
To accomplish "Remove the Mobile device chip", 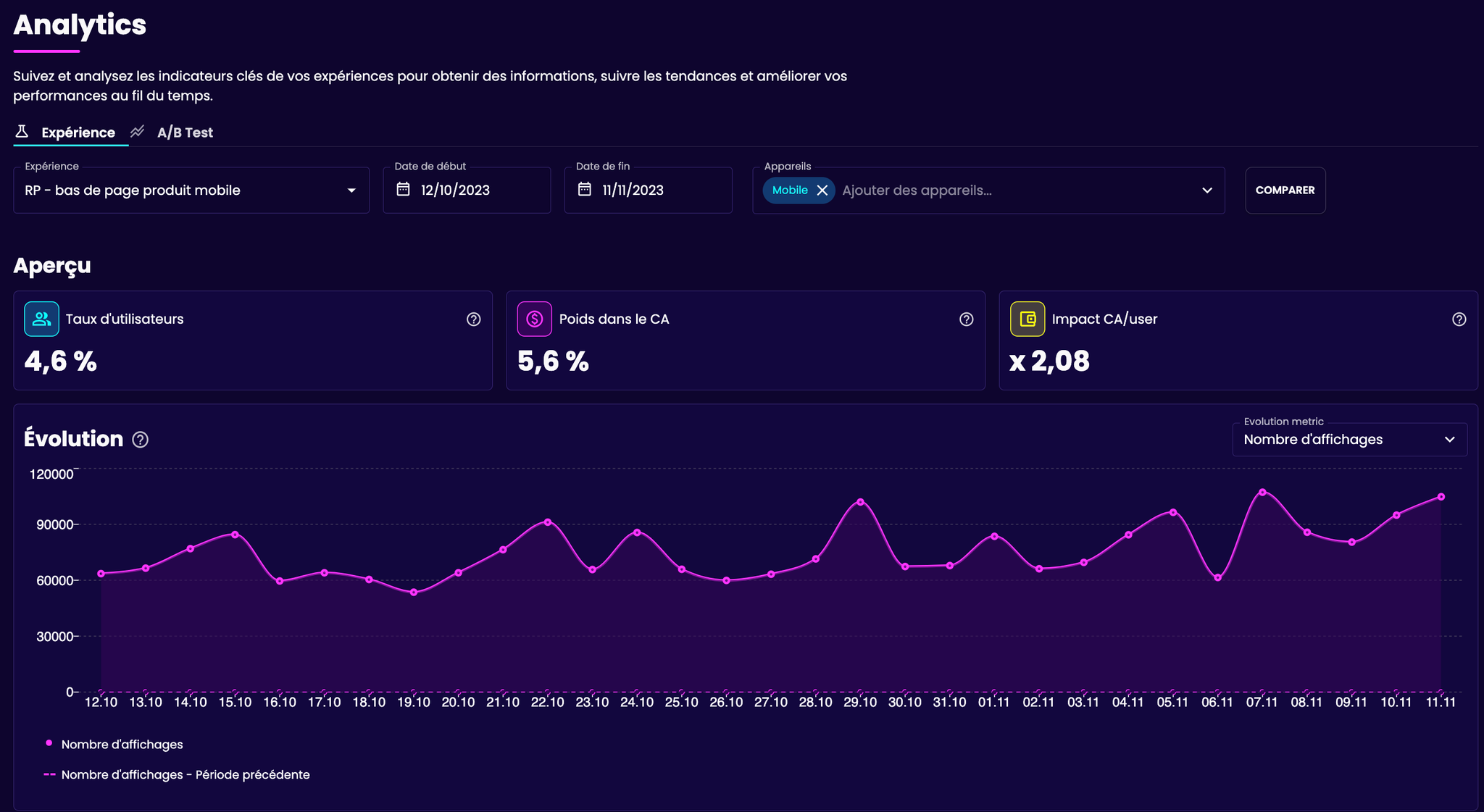I will (x=822, y=191).
